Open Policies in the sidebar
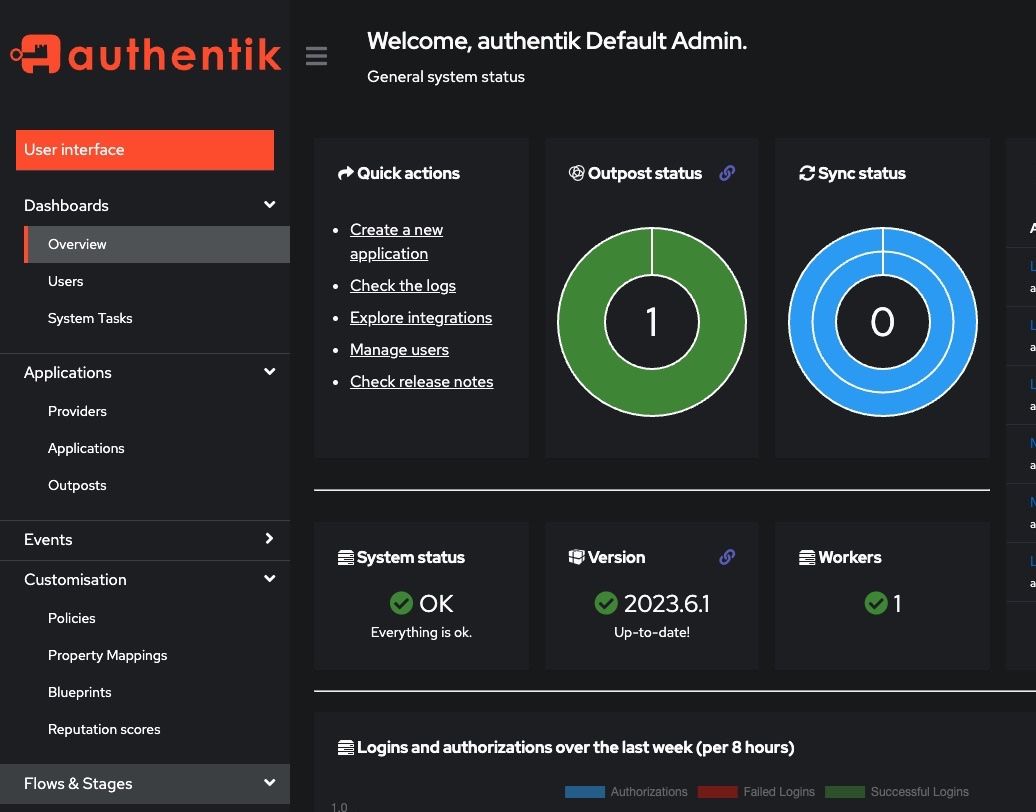Viewport: 1036px width, 812px height. click(x=71, y=618)
